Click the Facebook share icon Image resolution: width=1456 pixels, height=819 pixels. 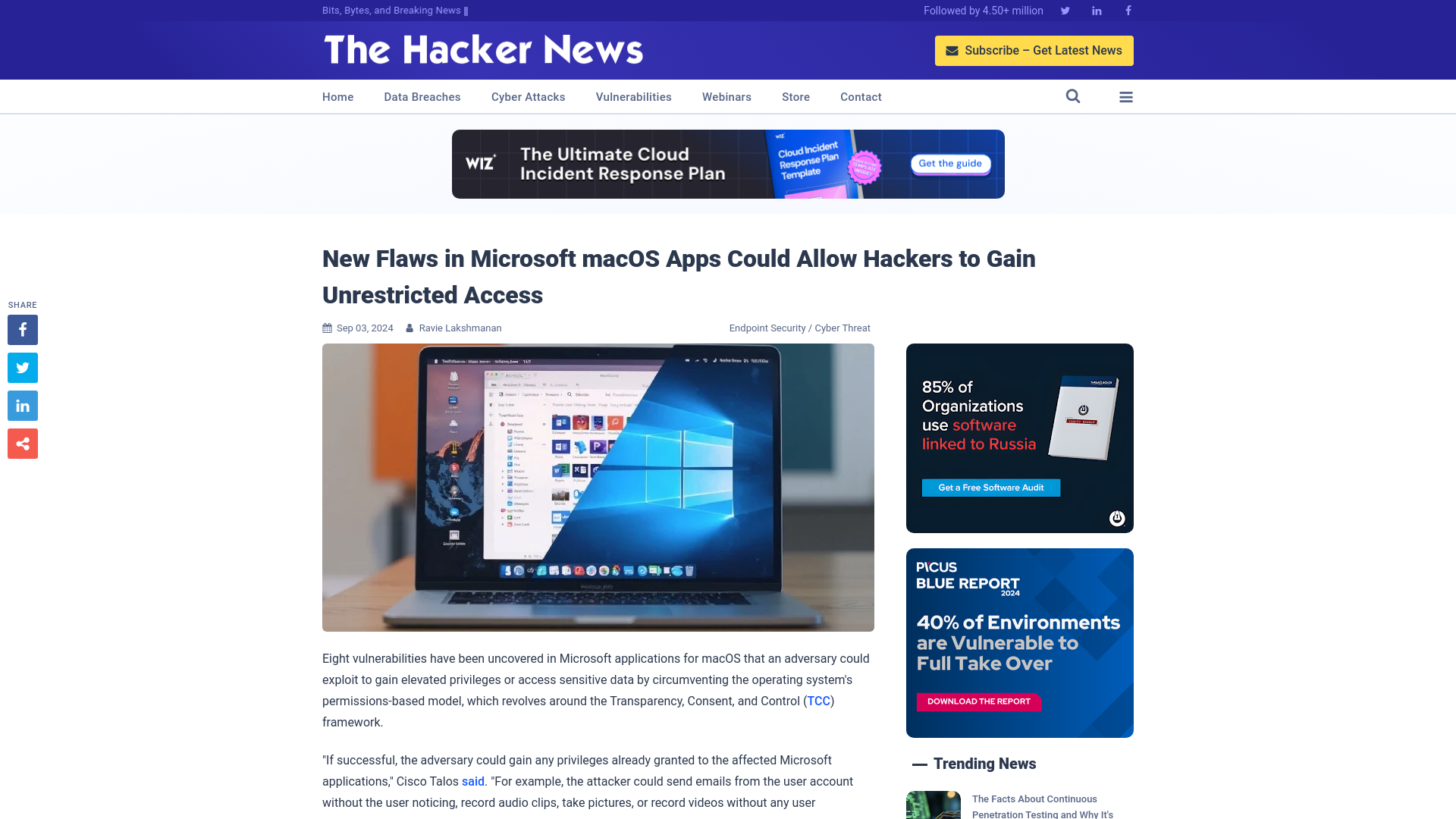(22, 329)
